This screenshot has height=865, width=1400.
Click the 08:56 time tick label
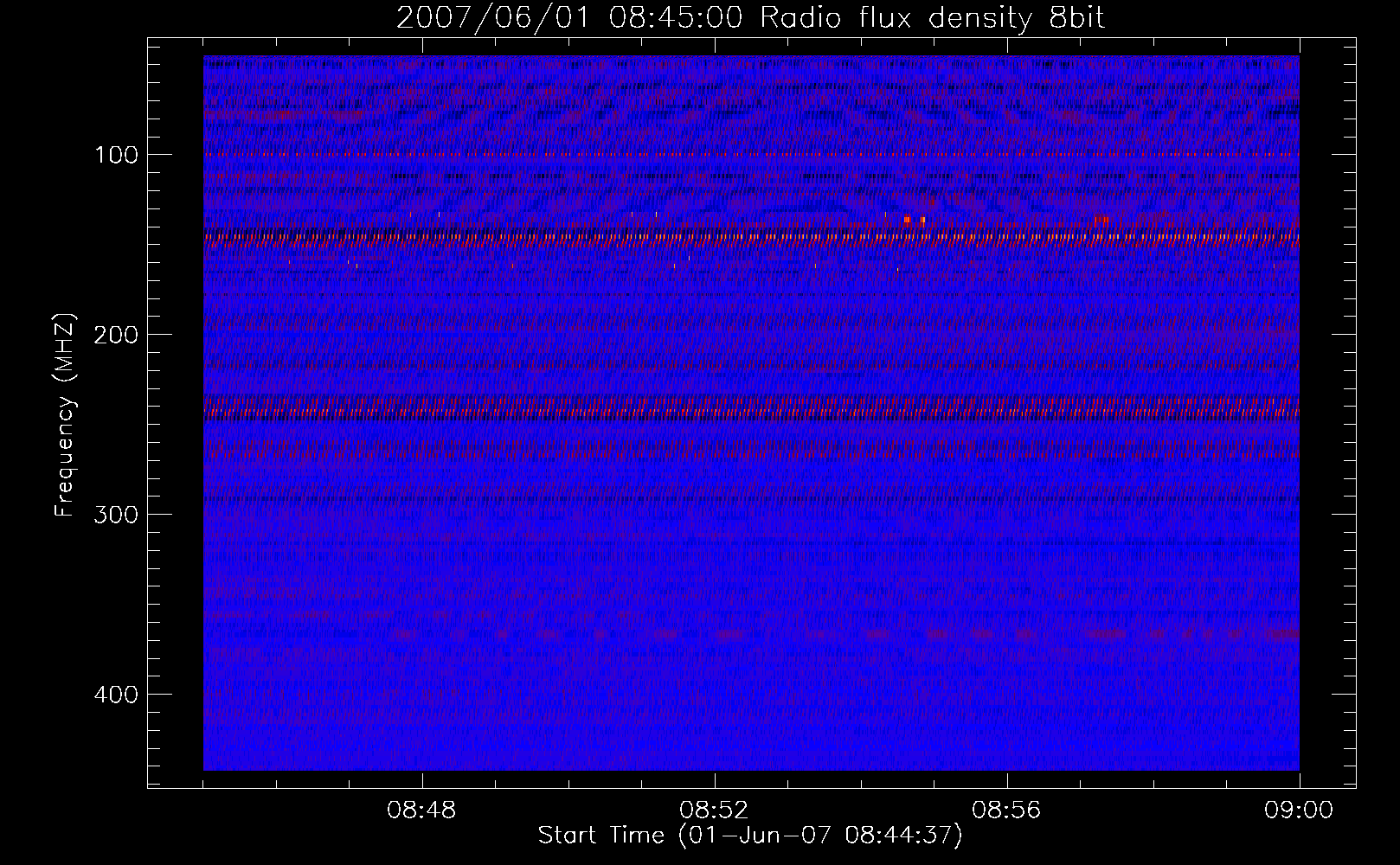1006,811
